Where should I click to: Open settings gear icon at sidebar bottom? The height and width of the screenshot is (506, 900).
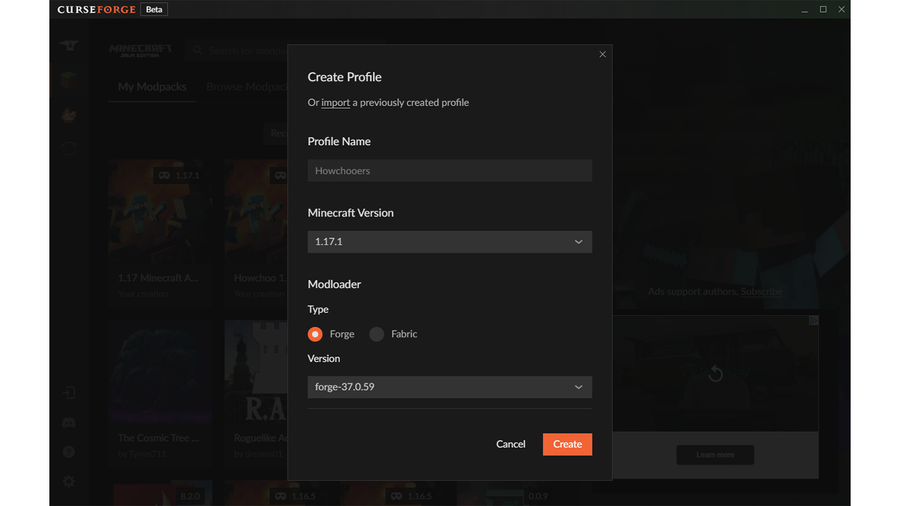pyautogui.click(x=68, y=481)
